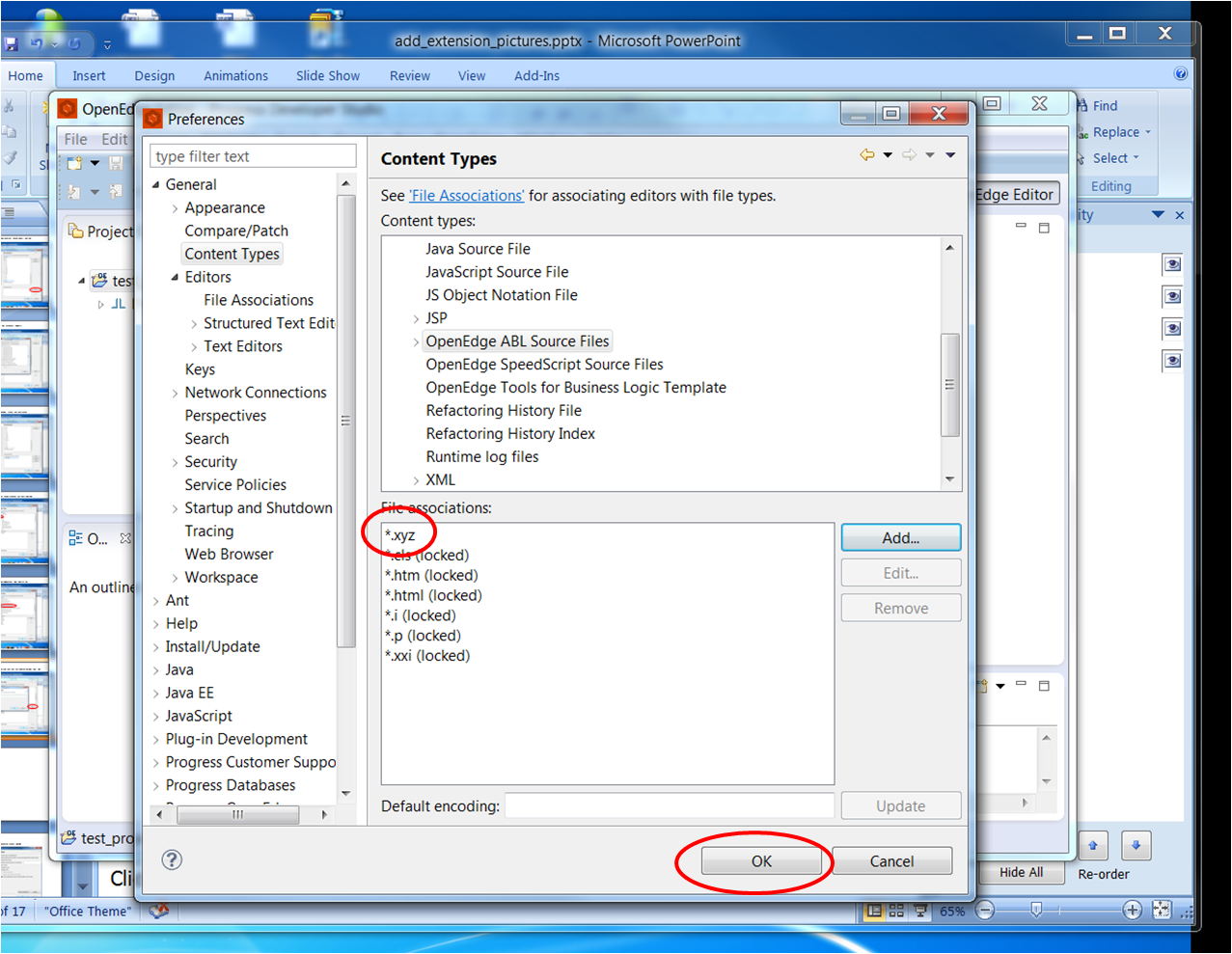Image resolution: width=1232 pixels, height=954 pixels.
Task: Click spell check icon in PowerPoint status bar
Action: point(159,911)
